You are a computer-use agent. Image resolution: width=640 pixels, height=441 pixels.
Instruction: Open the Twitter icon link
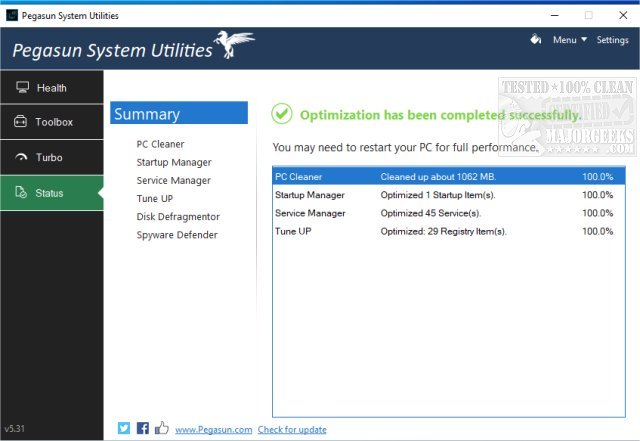point(124,428)
